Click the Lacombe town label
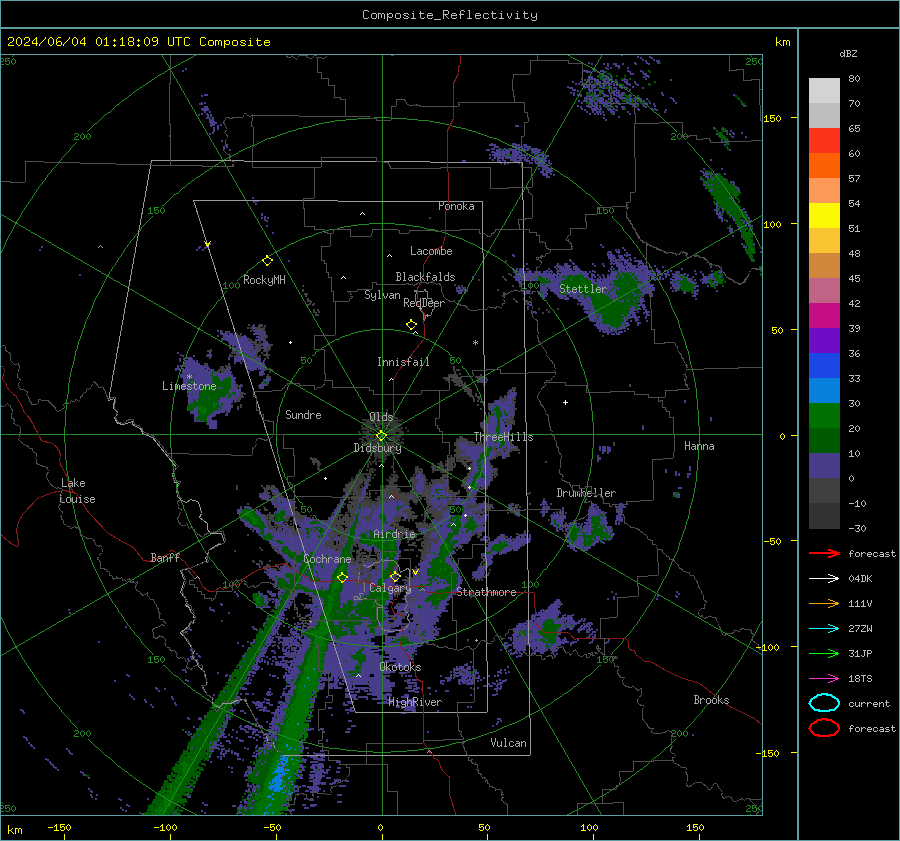900x841 pixels. pyautogui.click(x=431, y=251)
